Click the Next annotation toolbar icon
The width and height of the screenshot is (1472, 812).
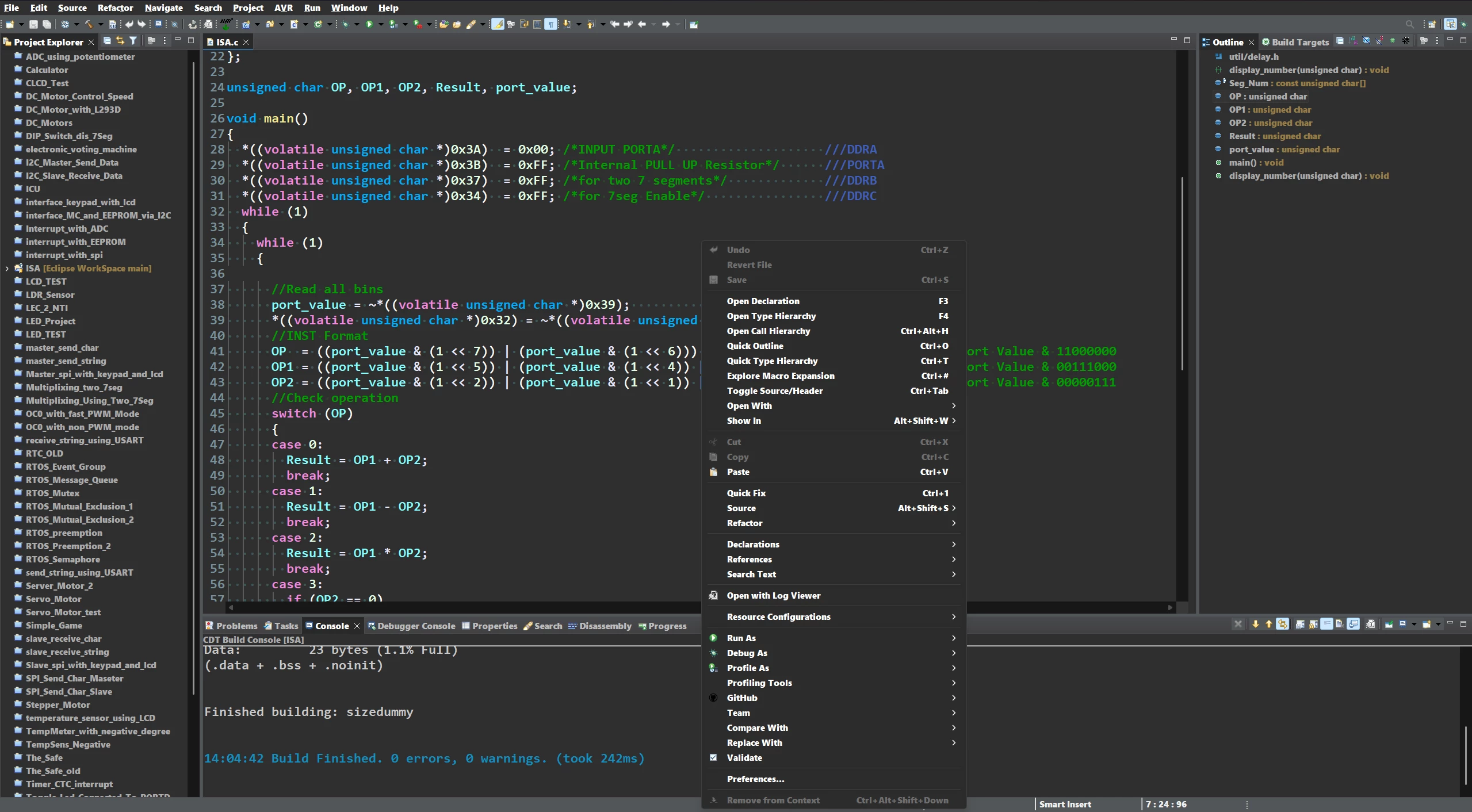[567, 24]
